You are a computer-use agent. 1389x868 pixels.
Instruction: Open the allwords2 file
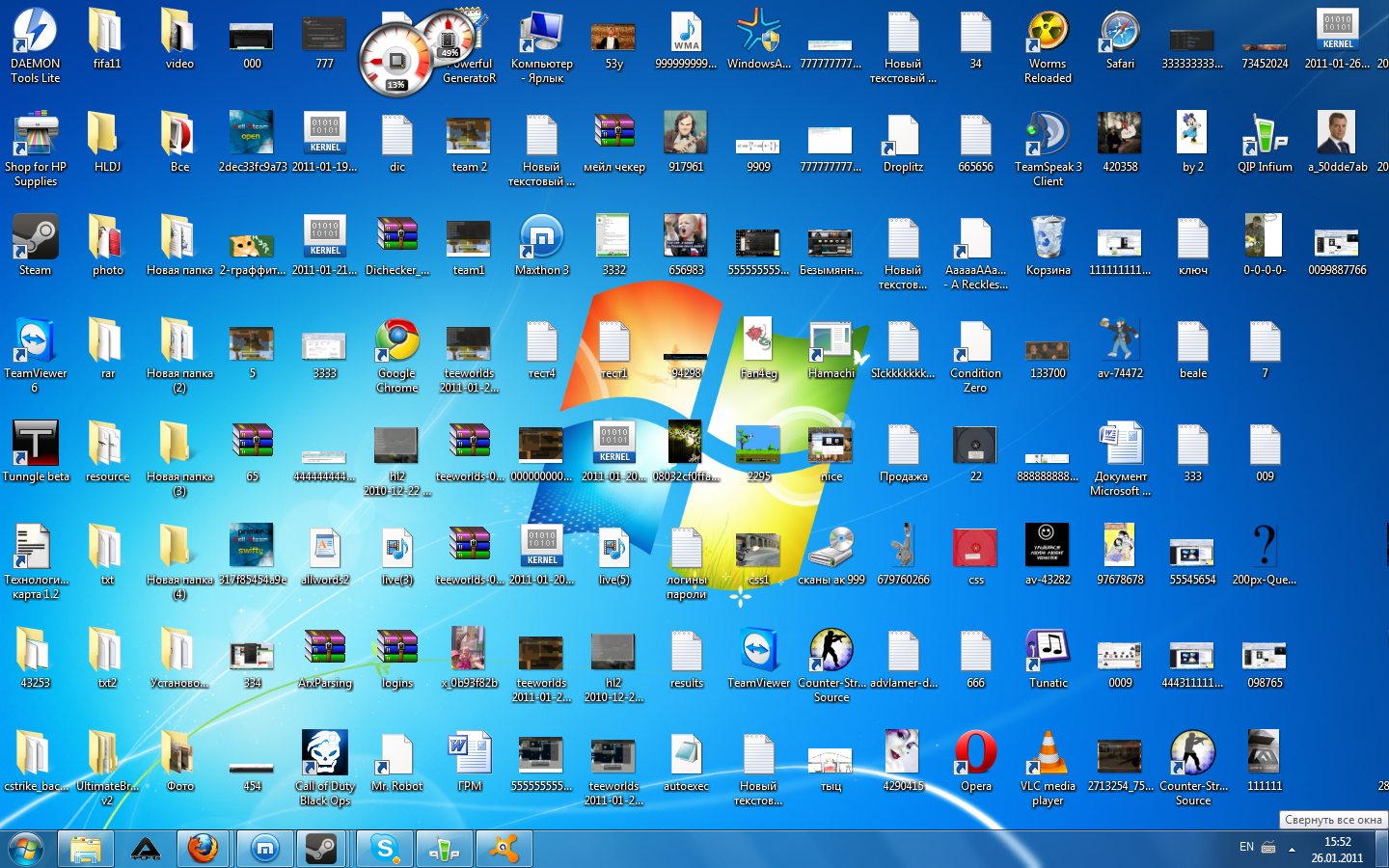click(x=325, y=555)
